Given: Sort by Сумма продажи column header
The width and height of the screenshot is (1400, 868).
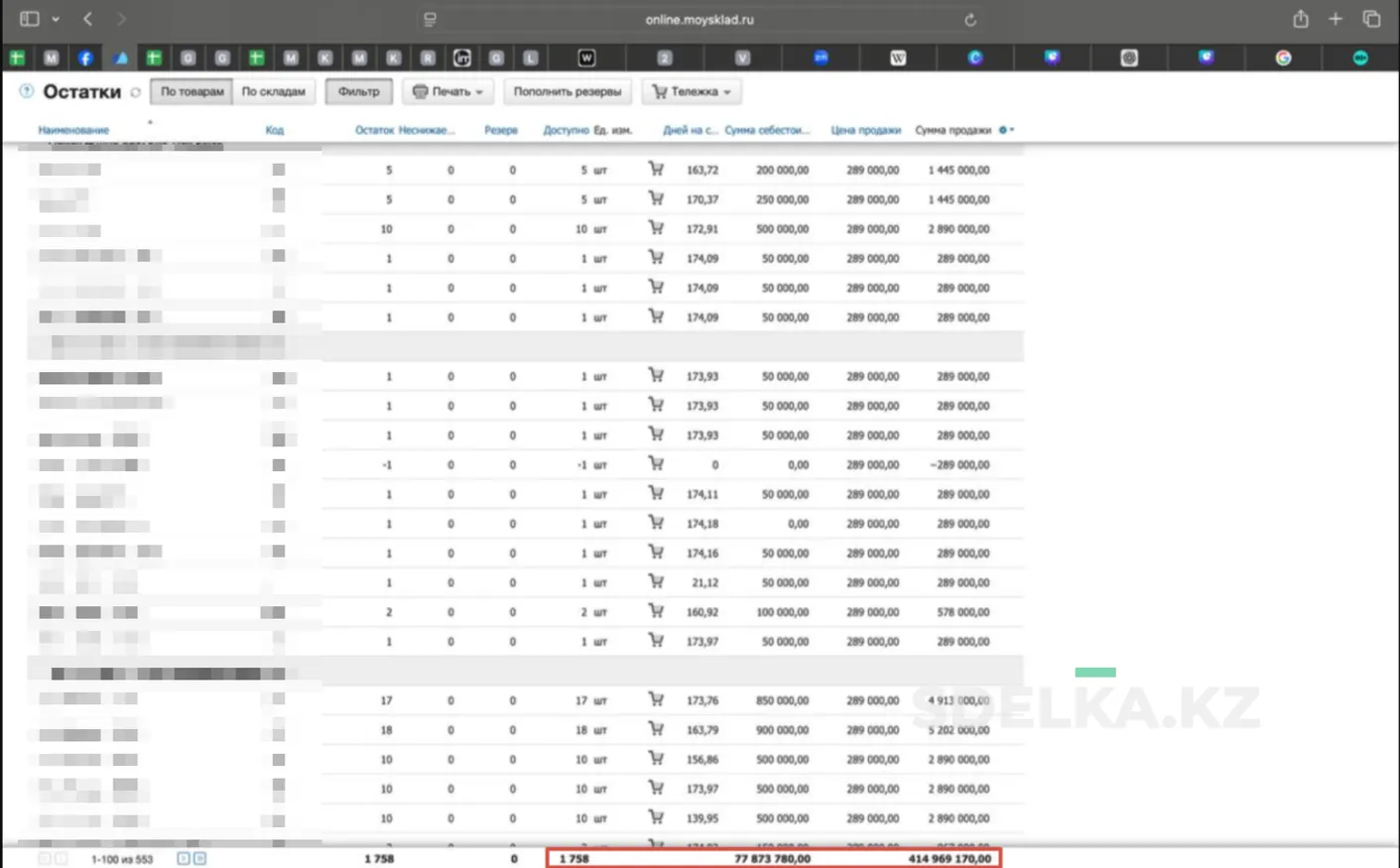Looking at the screenshot, I should pyautogui.click(x=953, y=130).
